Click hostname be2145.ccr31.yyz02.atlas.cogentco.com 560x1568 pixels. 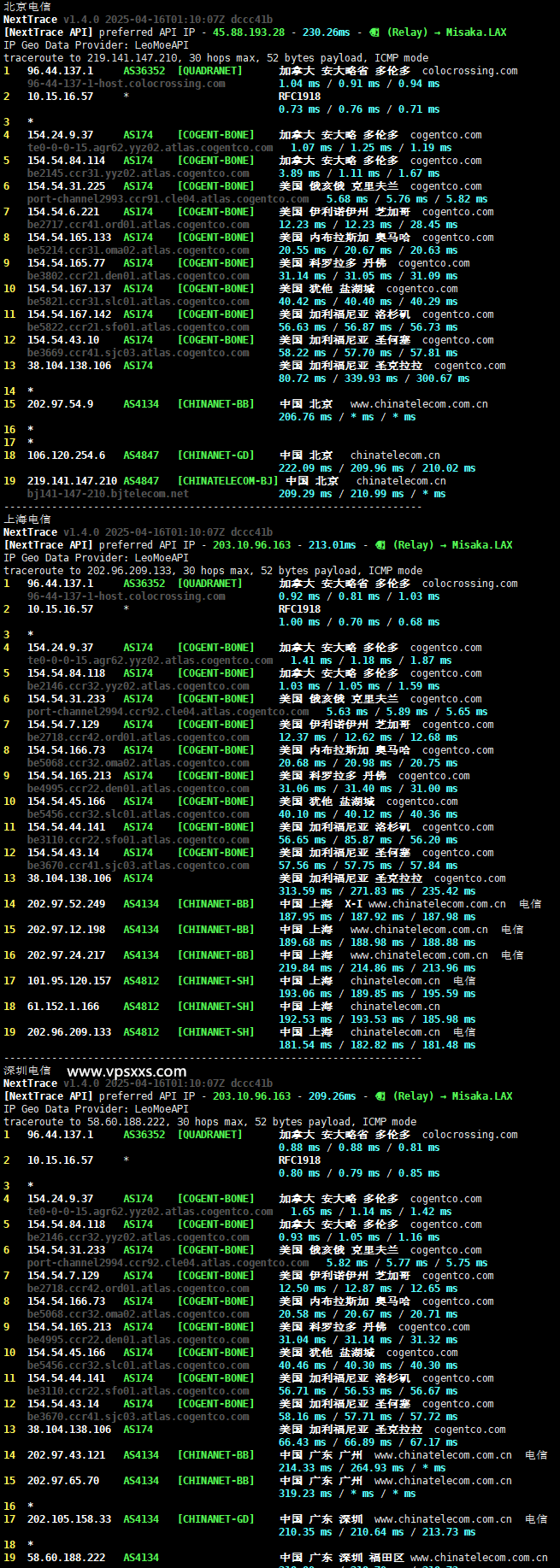click(x=139, y=173)
